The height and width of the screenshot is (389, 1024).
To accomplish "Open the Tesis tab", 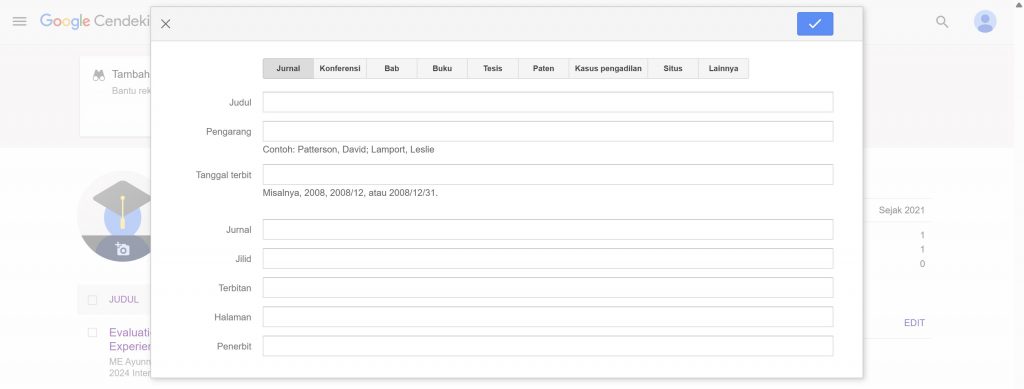I will pos(493,69).
